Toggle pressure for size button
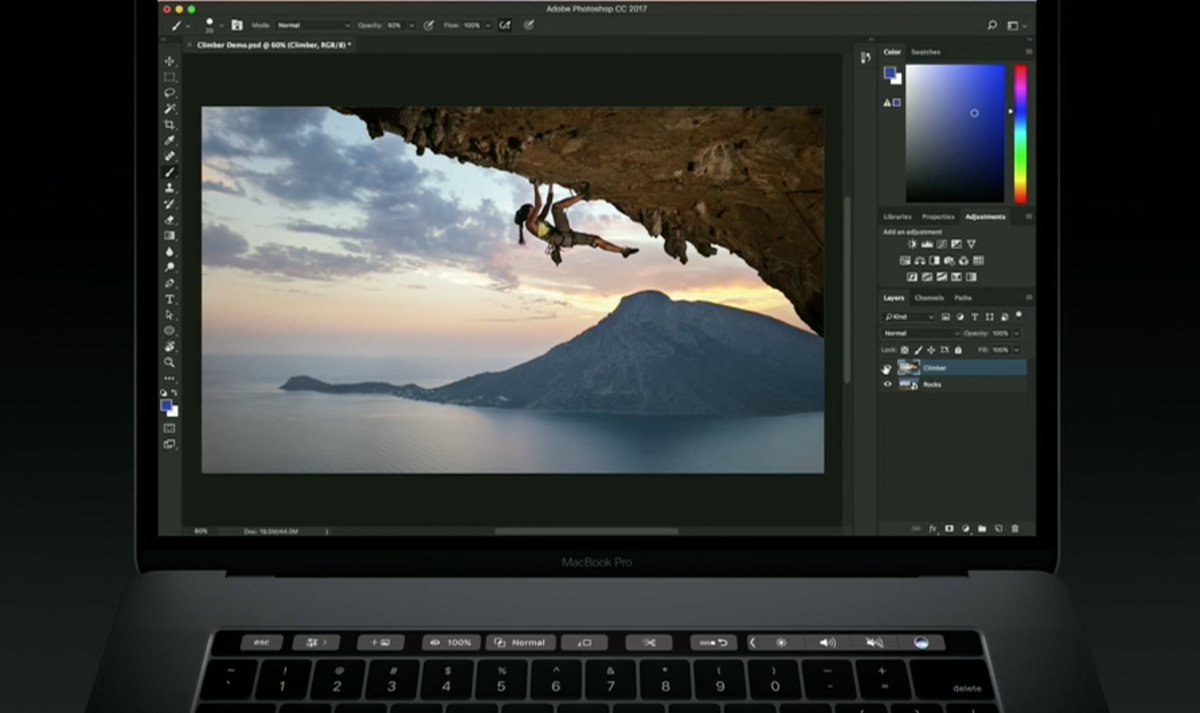The image size is (1200, 713). 531,25
